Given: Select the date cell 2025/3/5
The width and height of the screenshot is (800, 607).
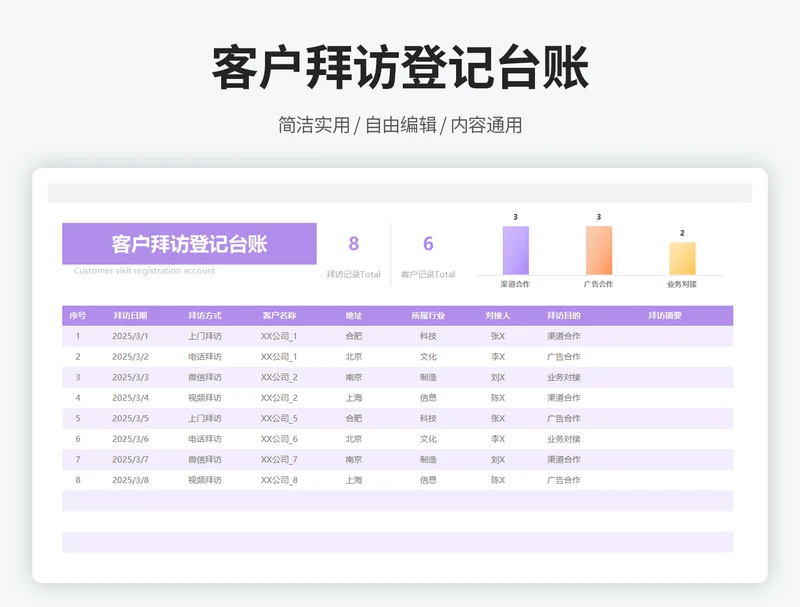Looking at the screenshot, I should (x=130, y=418).
